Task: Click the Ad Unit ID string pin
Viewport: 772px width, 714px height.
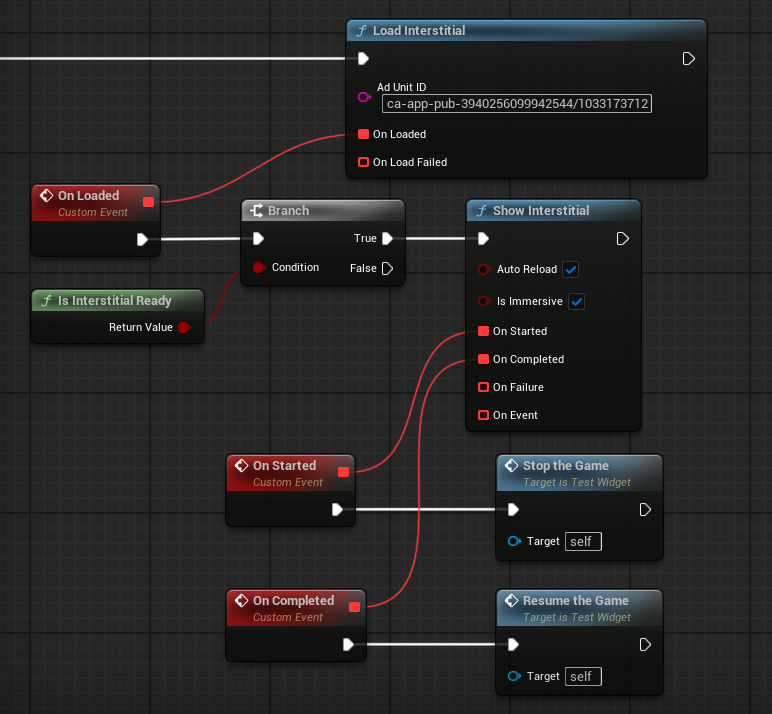Action: point(364,98)
